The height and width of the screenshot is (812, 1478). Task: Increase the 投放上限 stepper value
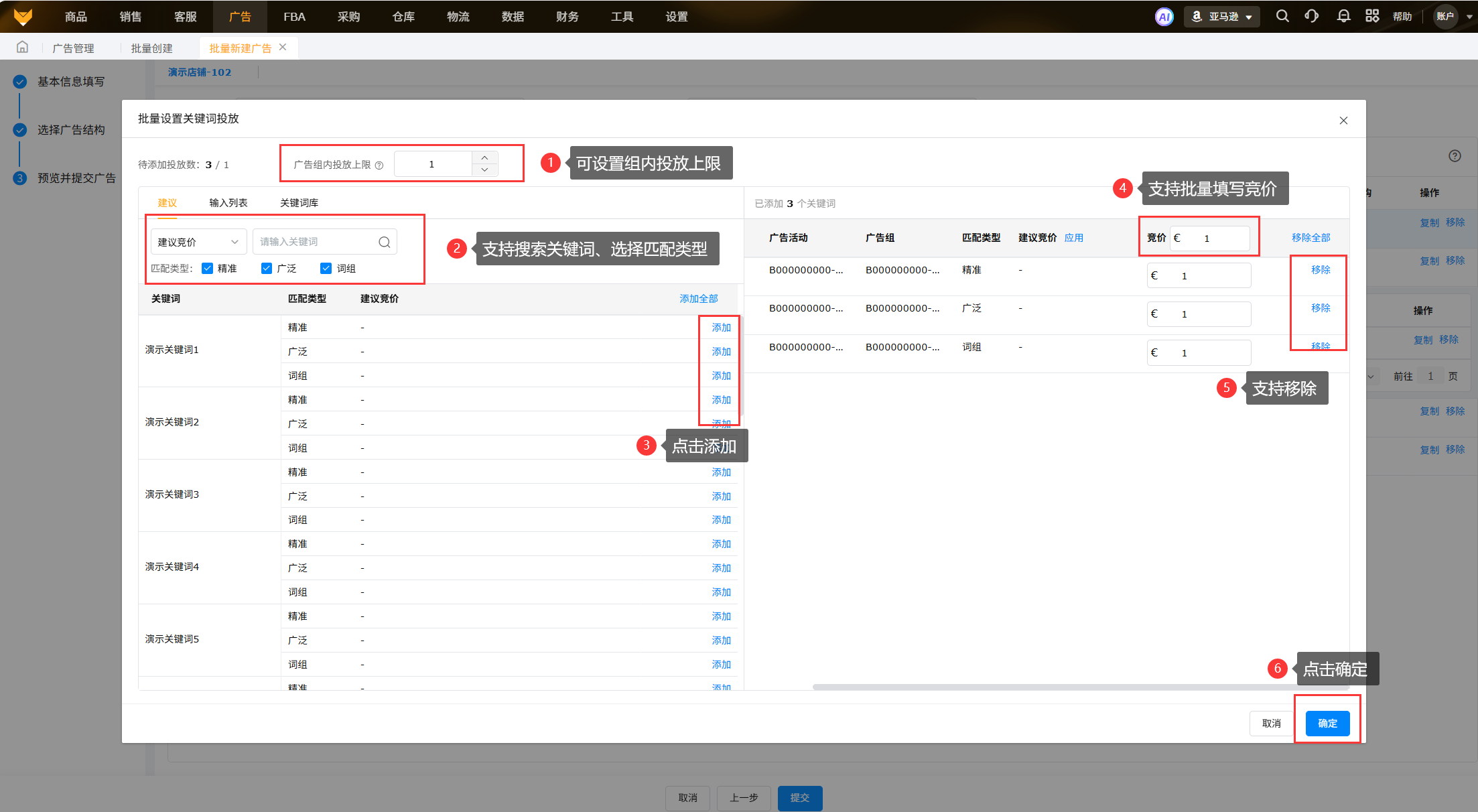(x=484, y=157)
